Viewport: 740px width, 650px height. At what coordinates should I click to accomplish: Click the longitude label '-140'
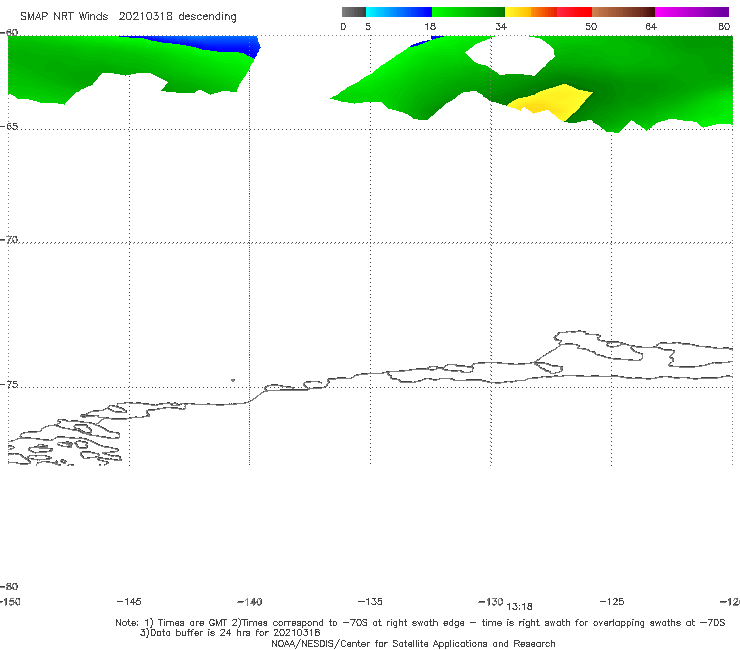250,602
